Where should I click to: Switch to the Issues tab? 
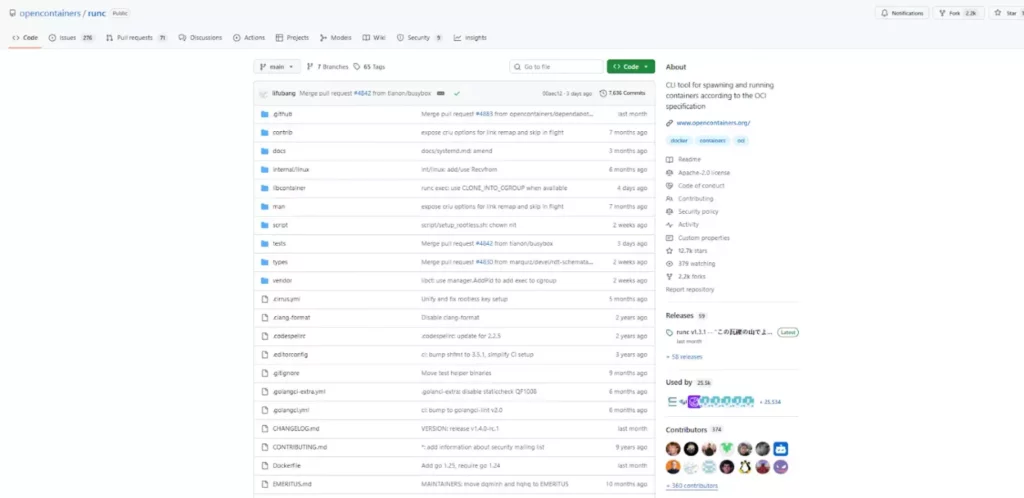coord(70,38)
